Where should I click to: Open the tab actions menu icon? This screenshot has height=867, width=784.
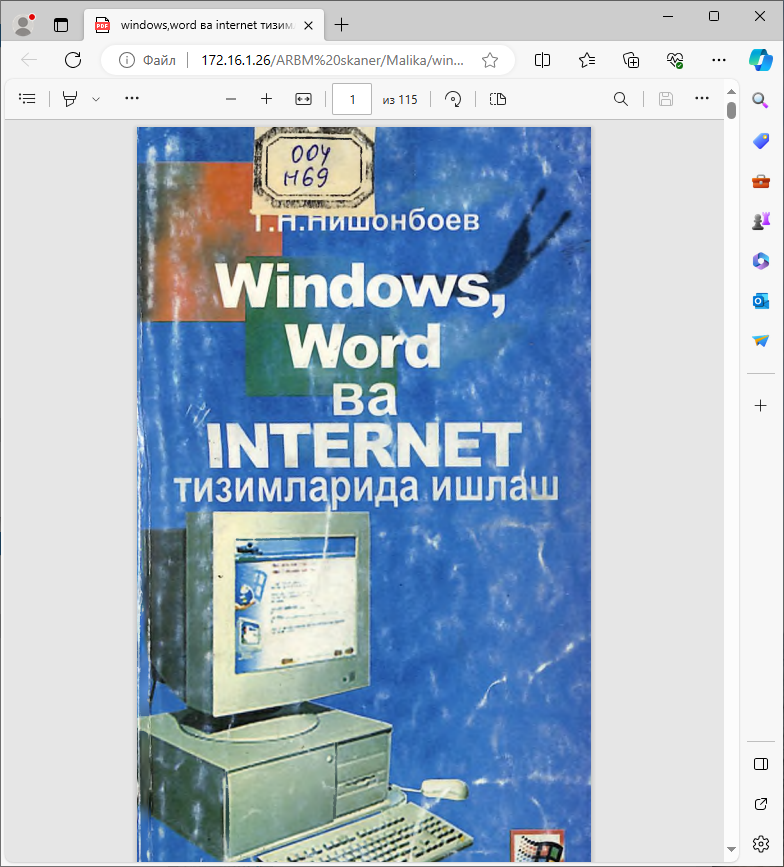[x=61, y=25]
